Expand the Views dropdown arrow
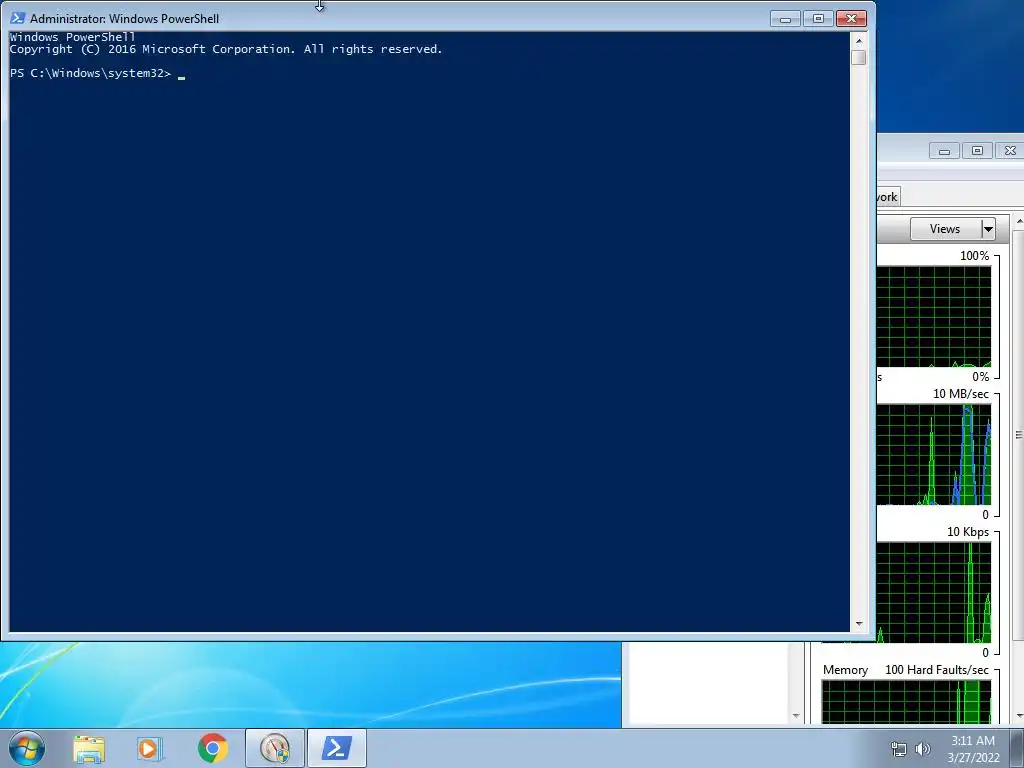 point(988,229)
